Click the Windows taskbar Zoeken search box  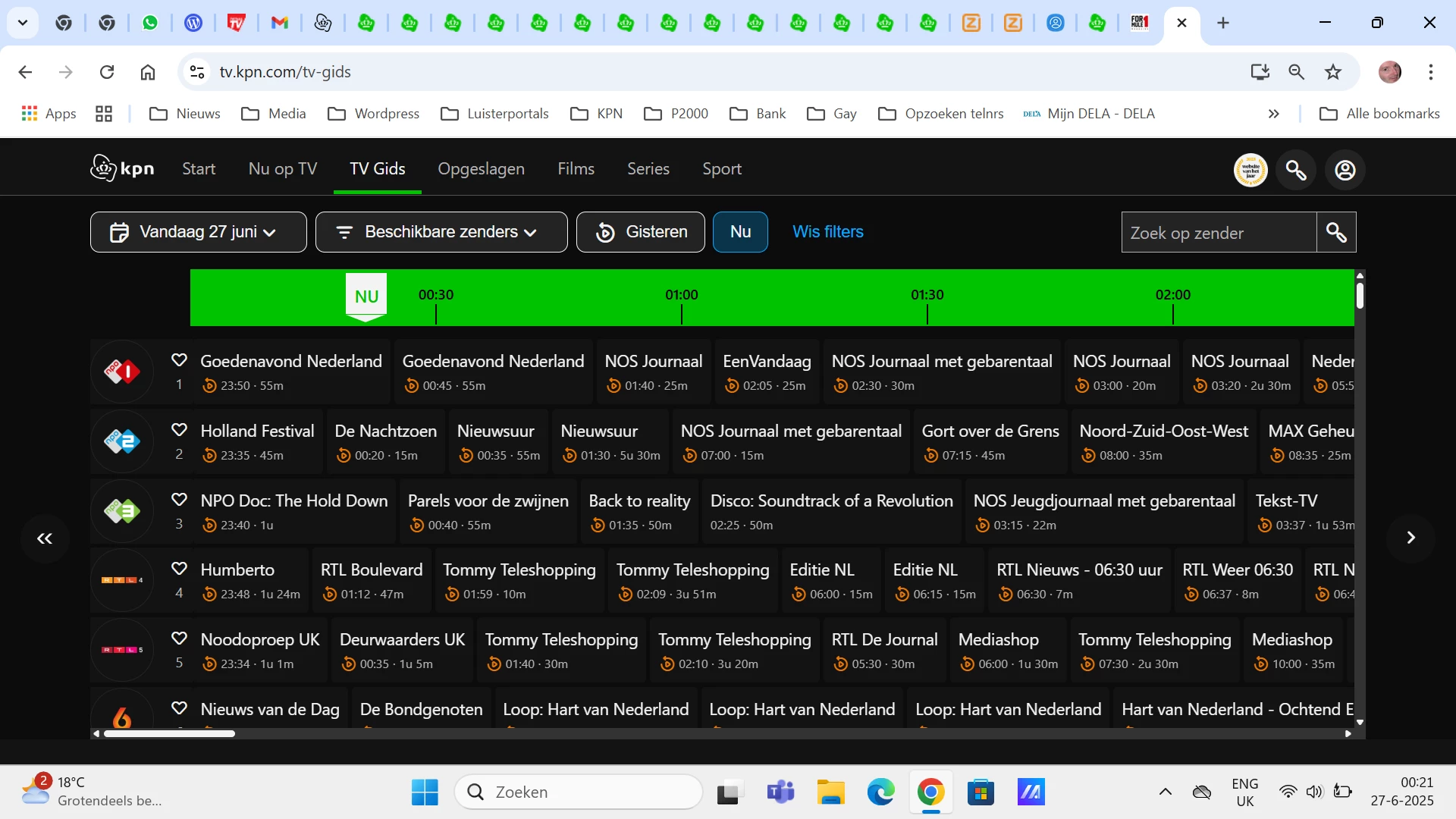point(579,792)
